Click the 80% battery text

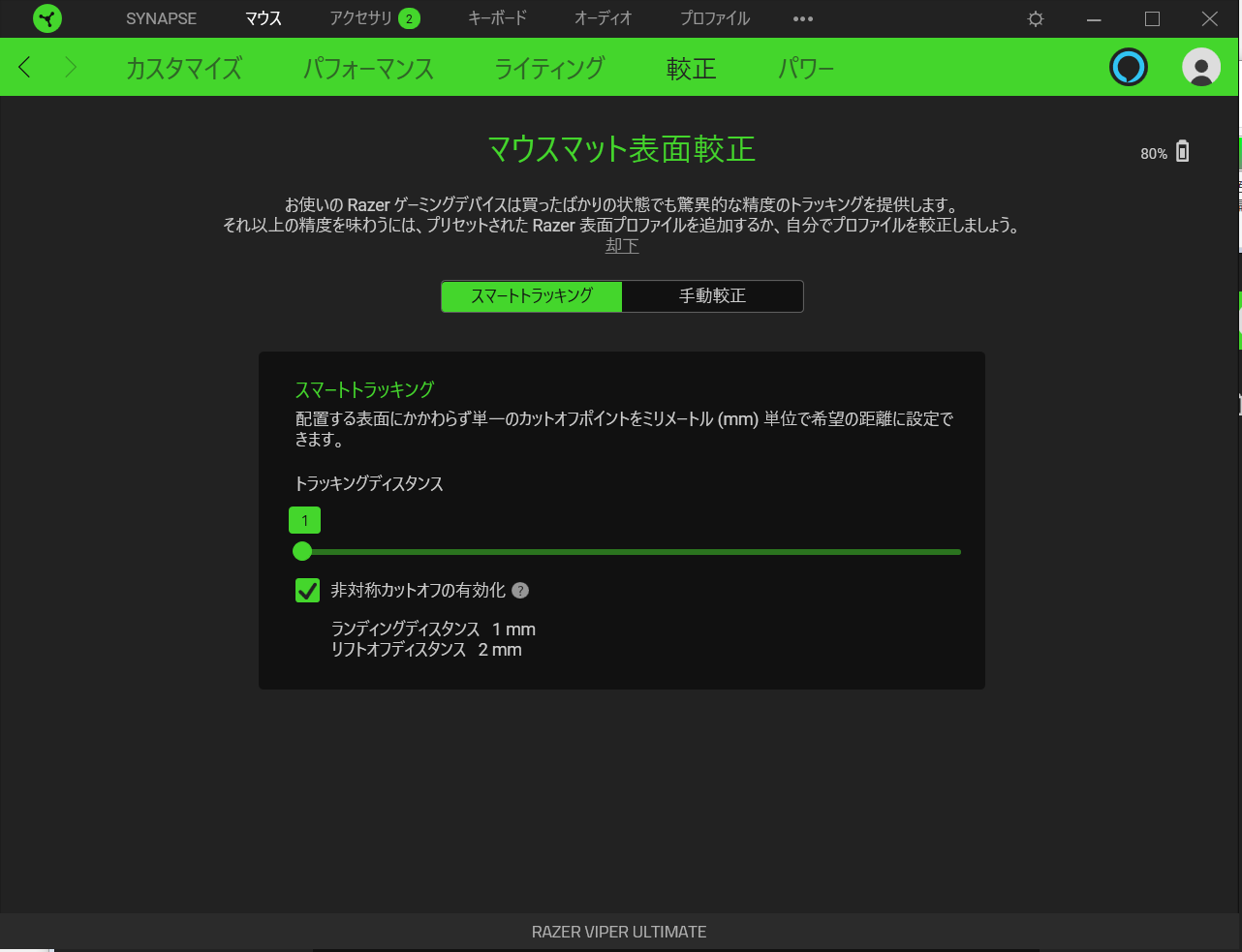[x=1154, y=154]
